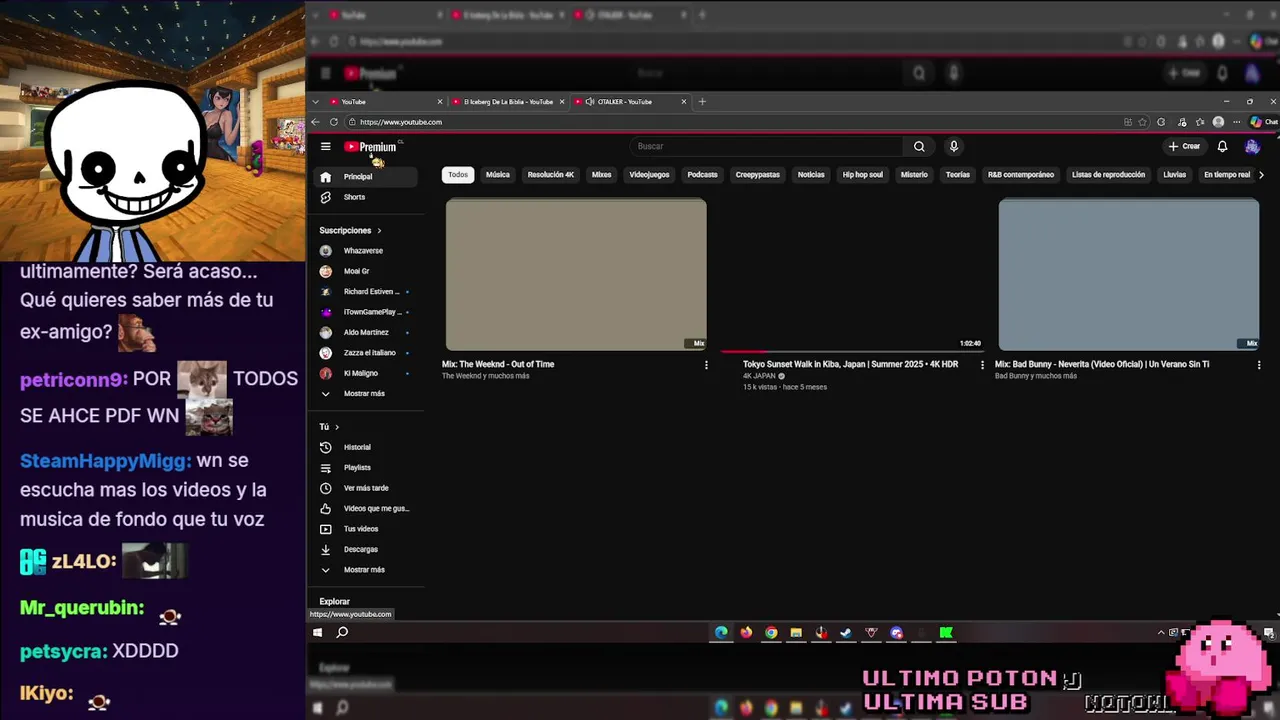
Task: Open the tab search dropdown arrow
Action: pyautogui.click(x=316, y=101)
